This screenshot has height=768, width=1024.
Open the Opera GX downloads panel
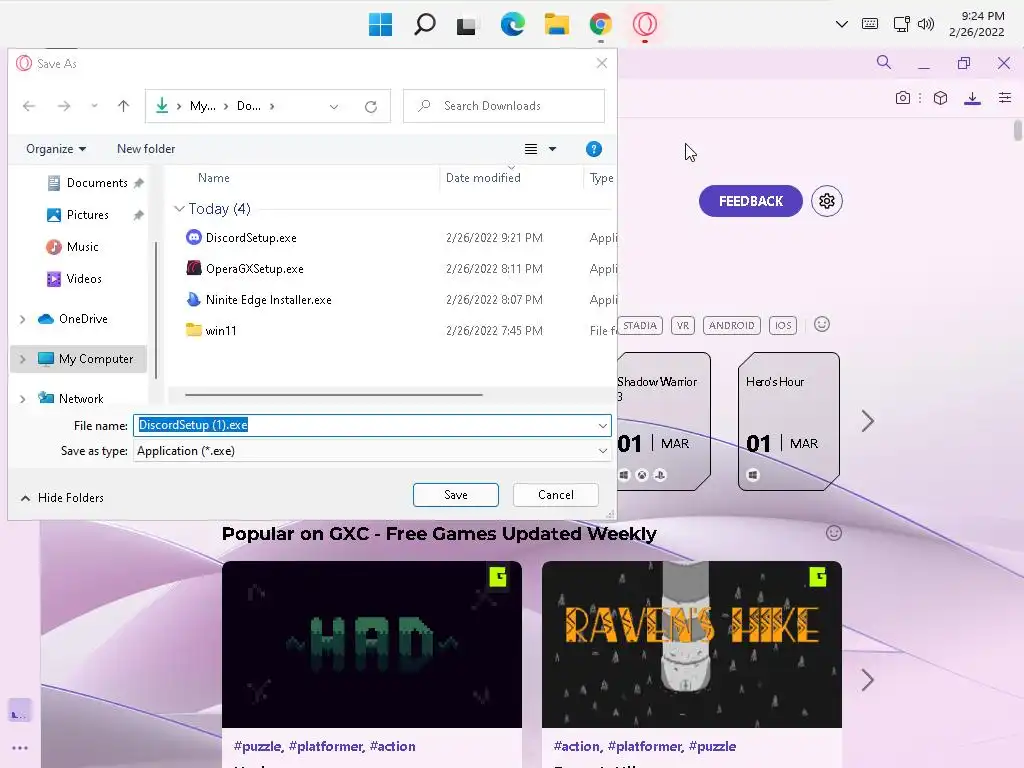972,98
